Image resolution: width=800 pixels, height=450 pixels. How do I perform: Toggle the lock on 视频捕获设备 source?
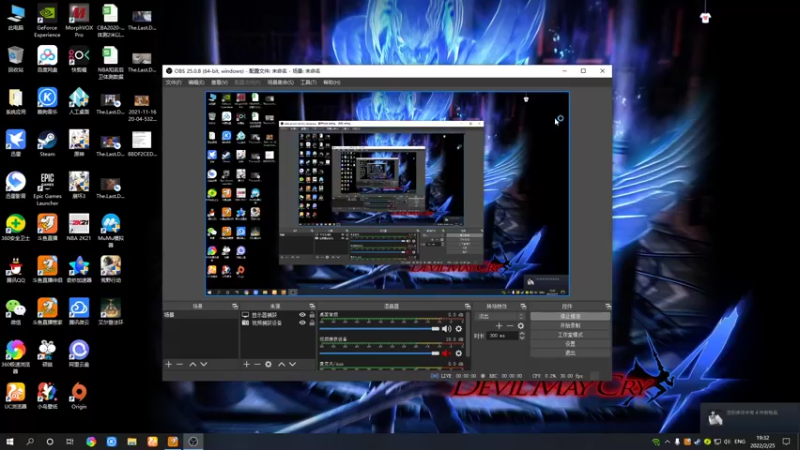pyautogui.click(x=312, y=323)
